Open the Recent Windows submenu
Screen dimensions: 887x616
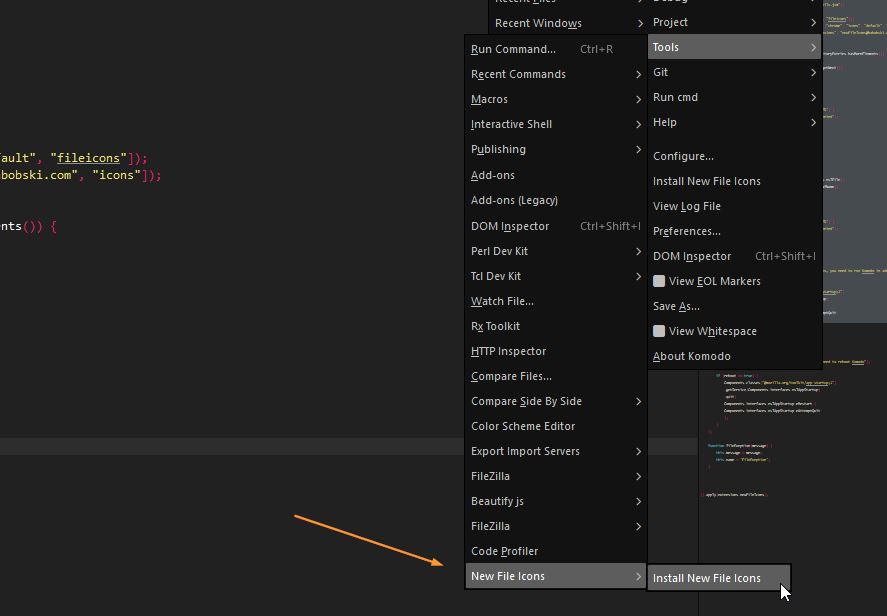[568, 23]
